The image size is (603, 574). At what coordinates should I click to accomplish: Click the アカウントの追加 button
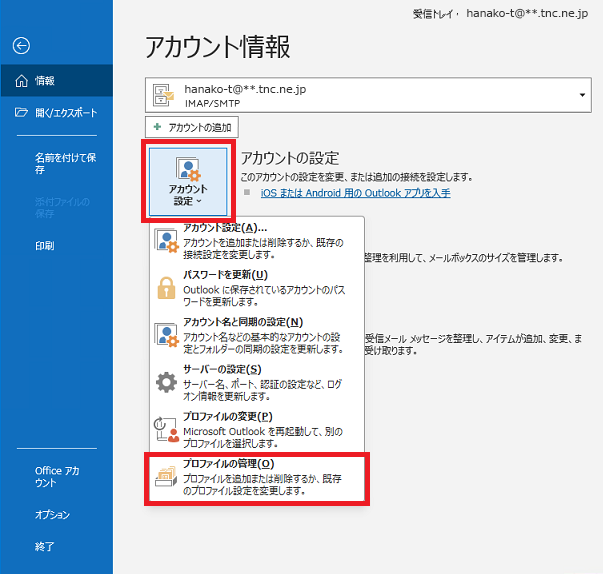tap(192, 127)
